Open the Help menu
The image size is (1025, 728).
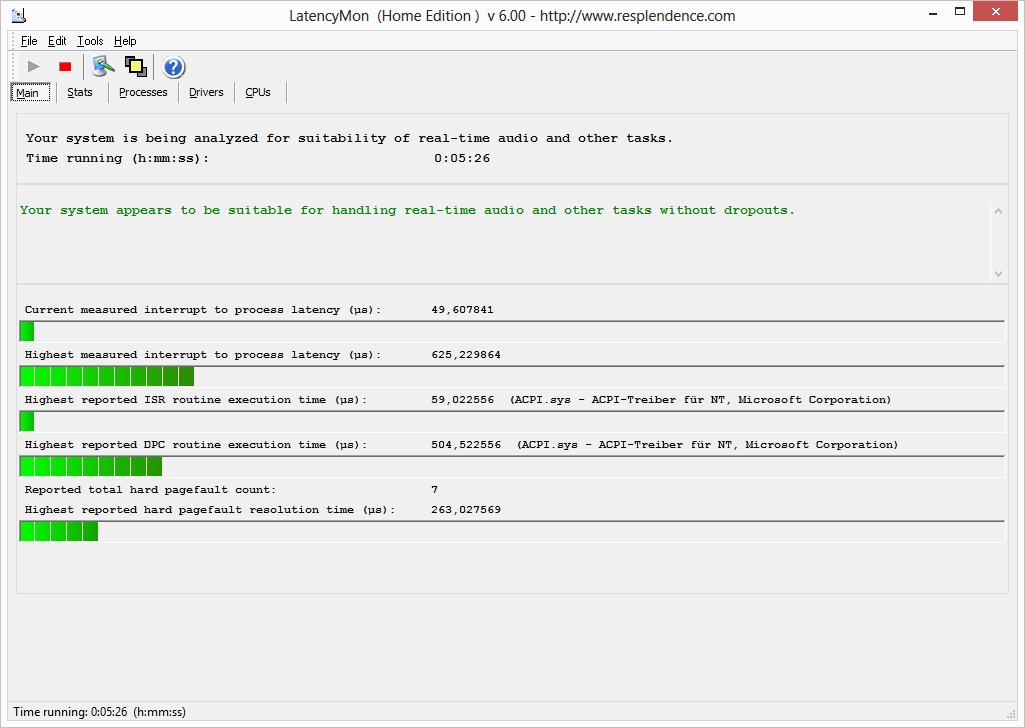(x=125, y=41)
